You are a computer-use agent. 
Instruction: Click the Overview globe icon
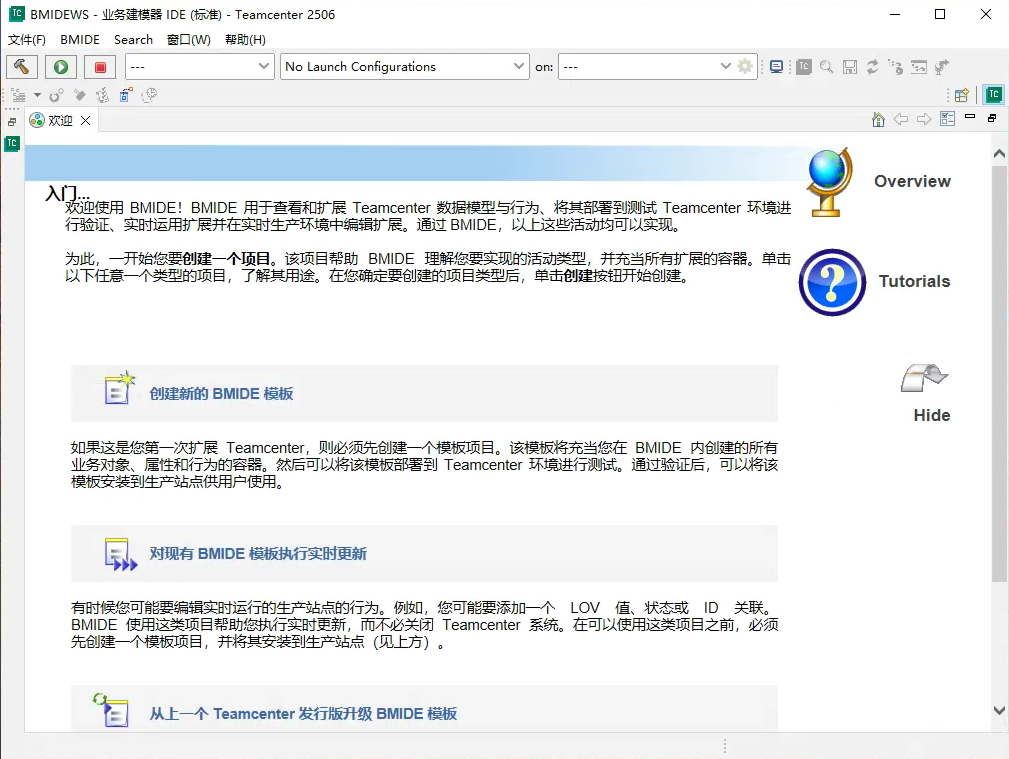(830, 182)
